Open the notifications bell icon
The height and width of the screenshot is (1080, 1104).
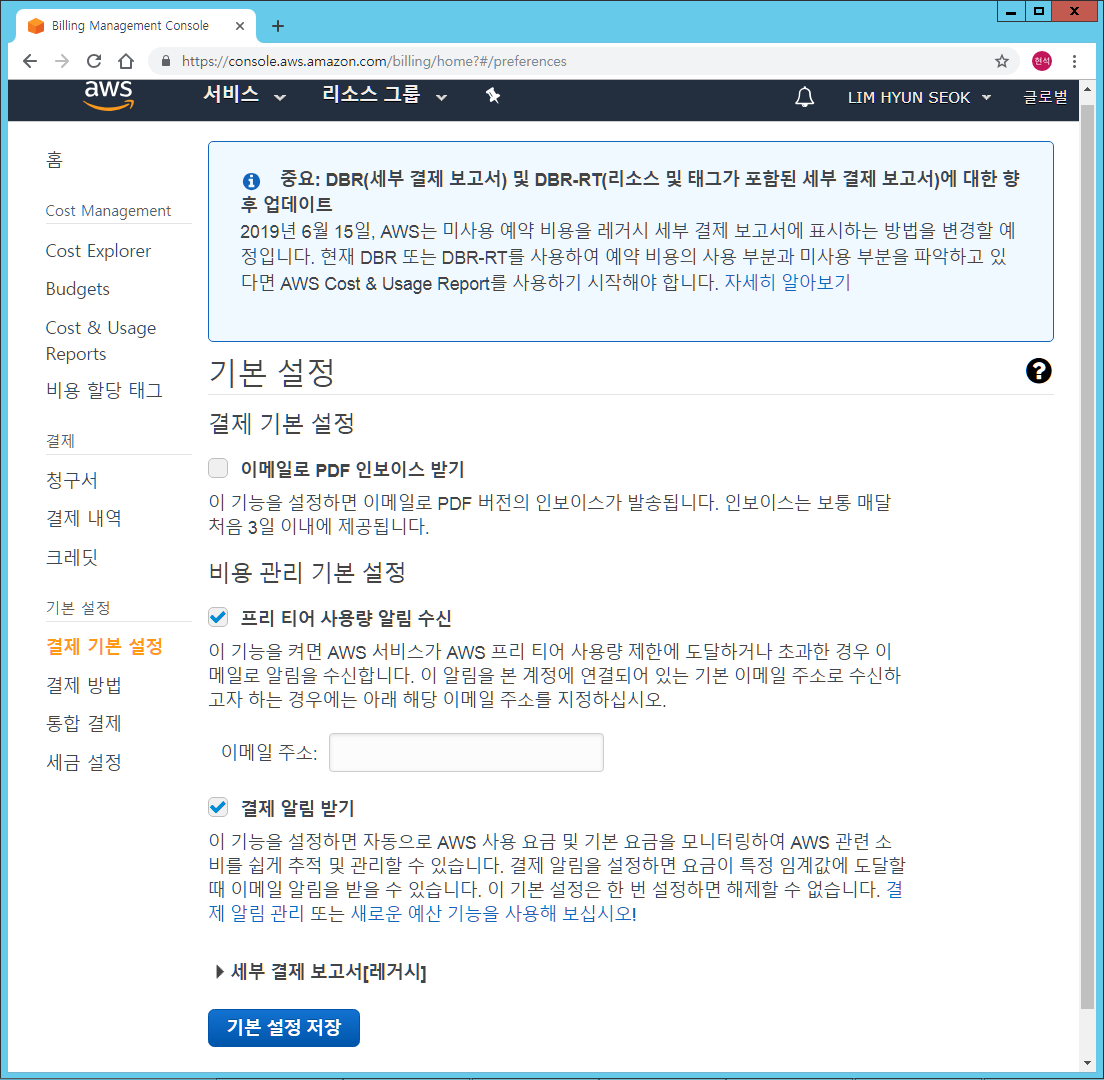[x=804, y=97]
